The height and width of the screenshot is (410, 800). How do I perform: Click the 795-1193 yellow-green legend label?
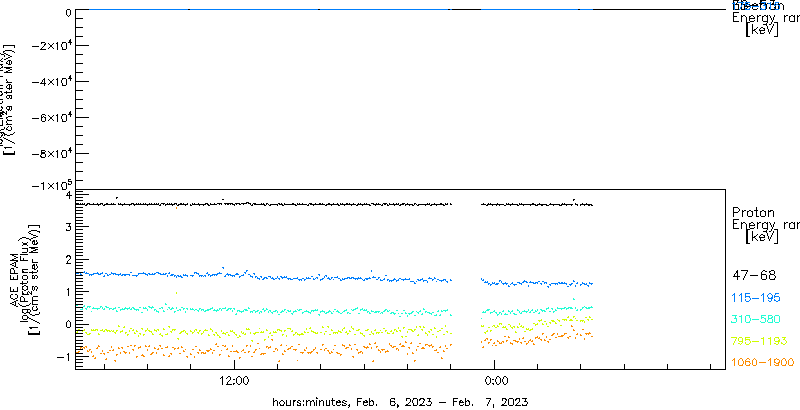coord(760,341)
